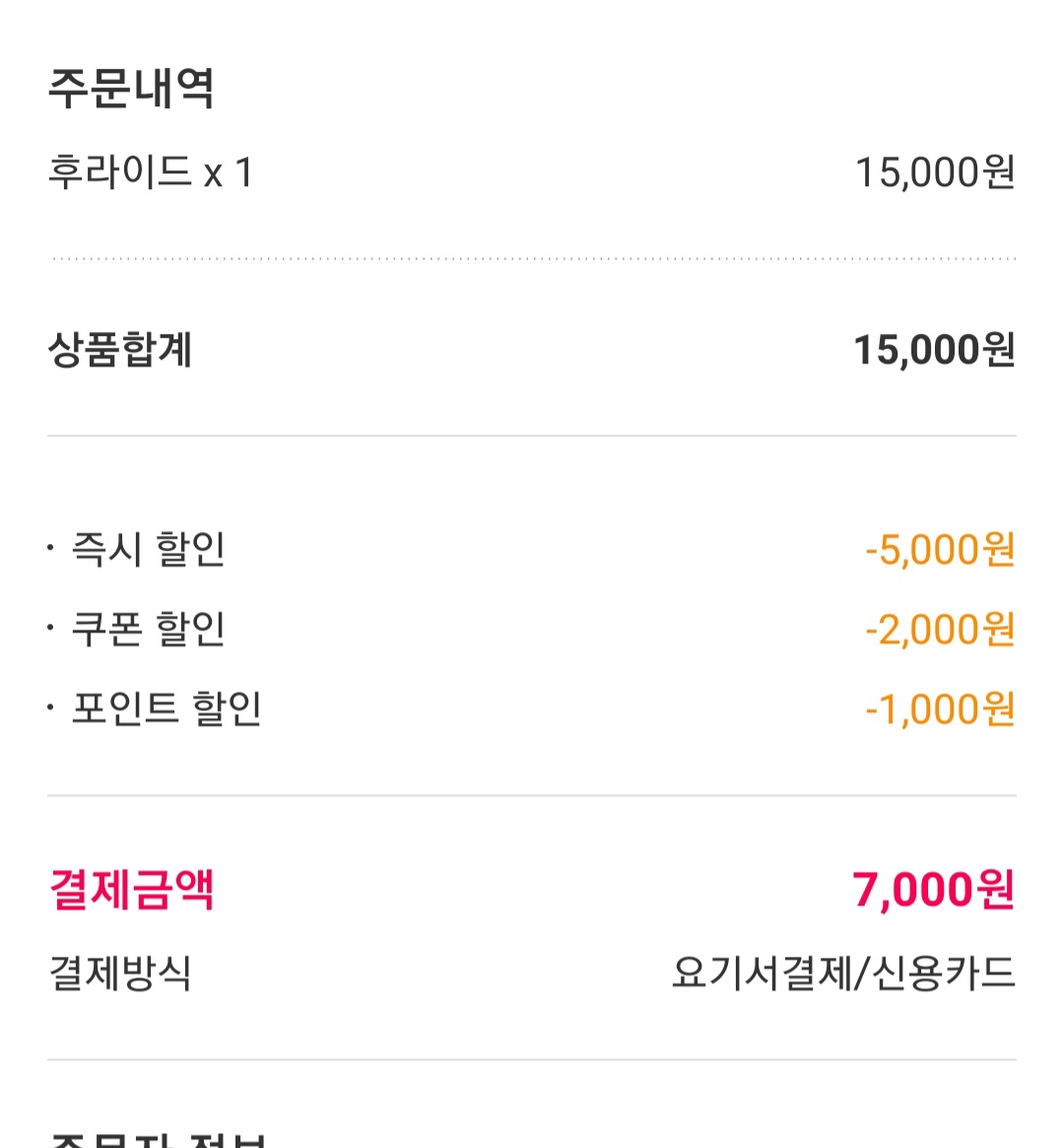Tap the solid divider below 상품합계
This screenshot has height=1148, width=1064.
pos(532,436)
